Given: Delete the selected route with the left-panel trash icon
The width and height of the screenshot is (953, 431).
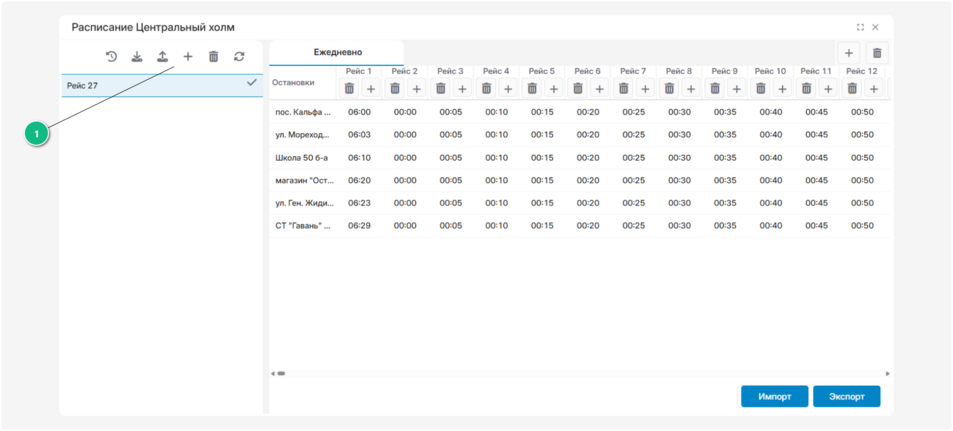Looking at the screenshot, I should (213, 57).
